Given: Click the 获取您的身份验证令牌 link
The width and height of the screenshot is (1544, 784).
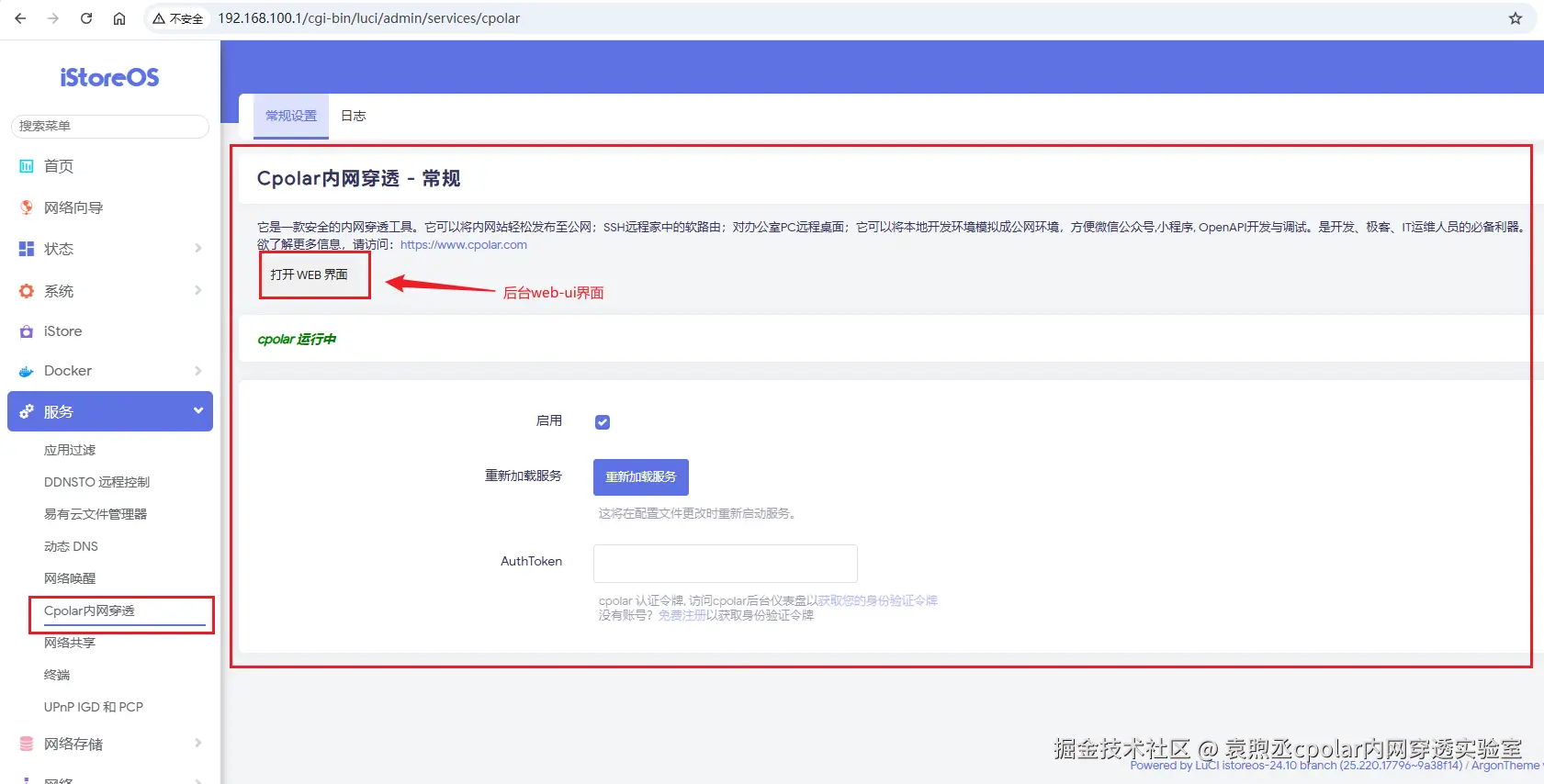Looking at the screenshot, I should coord(878,600).
